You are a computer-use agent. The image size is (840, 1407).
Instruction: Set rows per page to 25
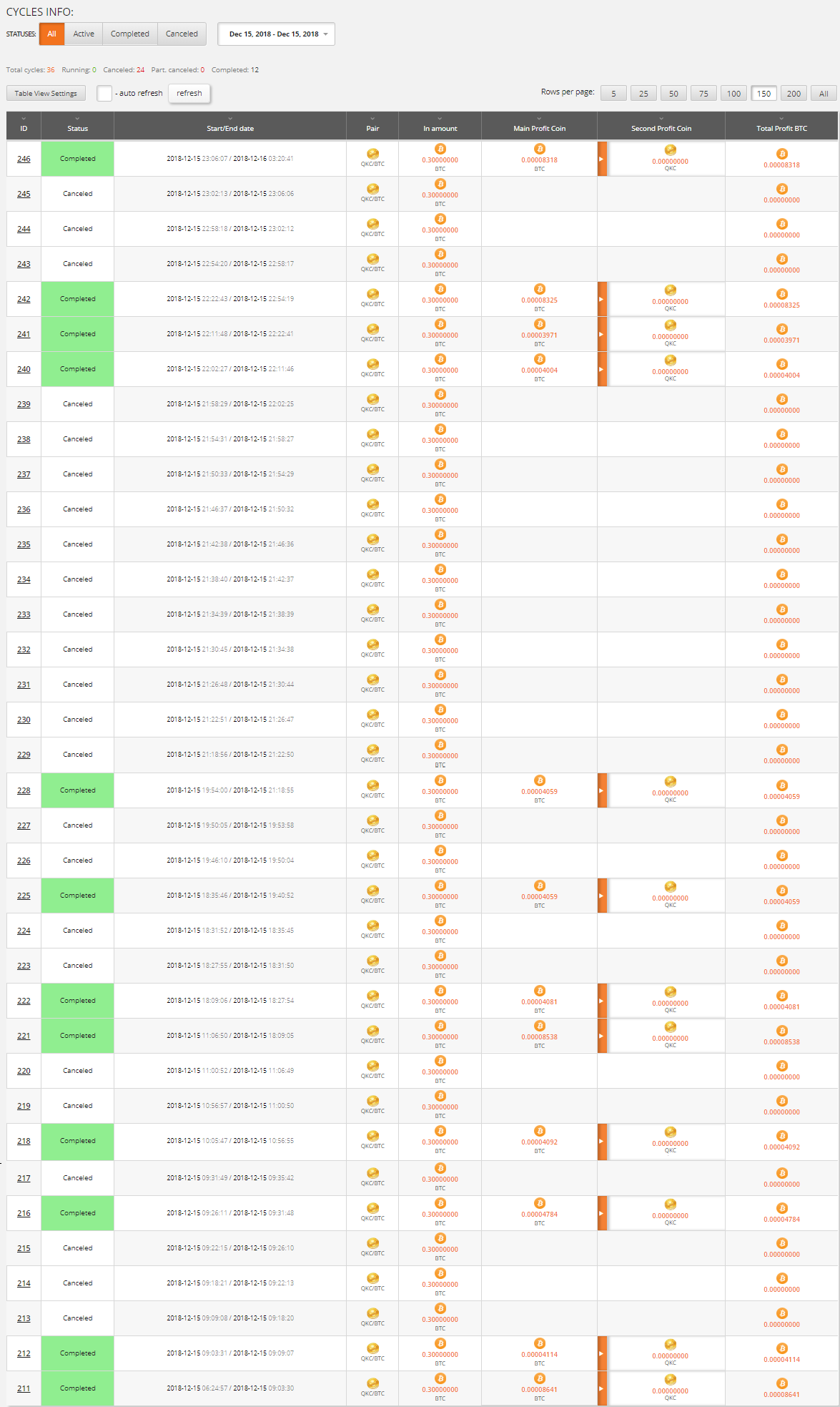pyautogui.click(x=643, y=94)
